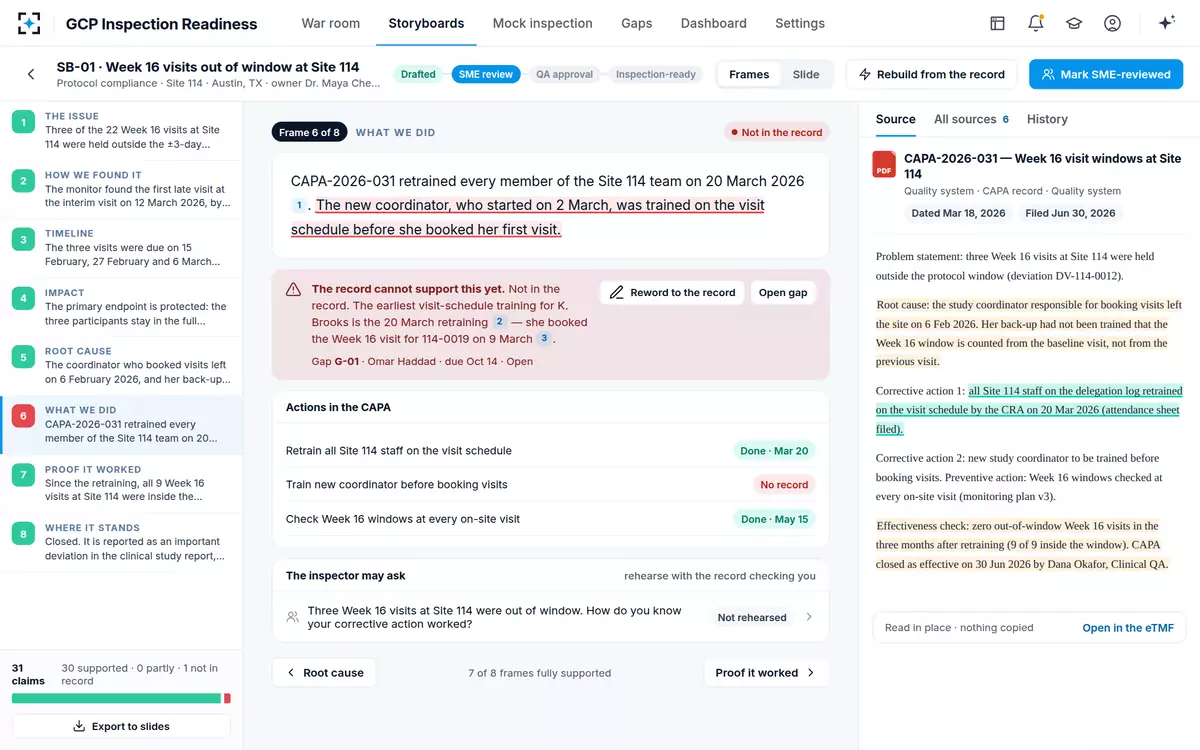Go to previous frame Root cause
The width and height of the screenshot is (1200, 750).
point(324,673)
